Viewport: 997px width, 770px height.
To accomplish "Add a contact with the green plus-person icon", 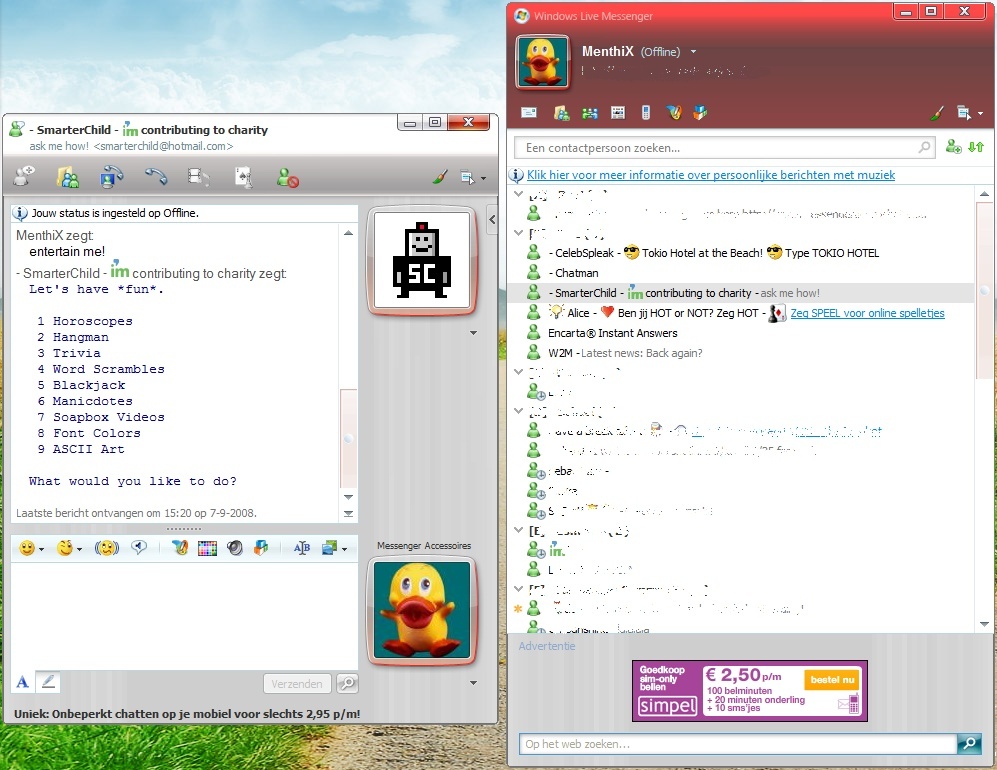I will point(953,147).
